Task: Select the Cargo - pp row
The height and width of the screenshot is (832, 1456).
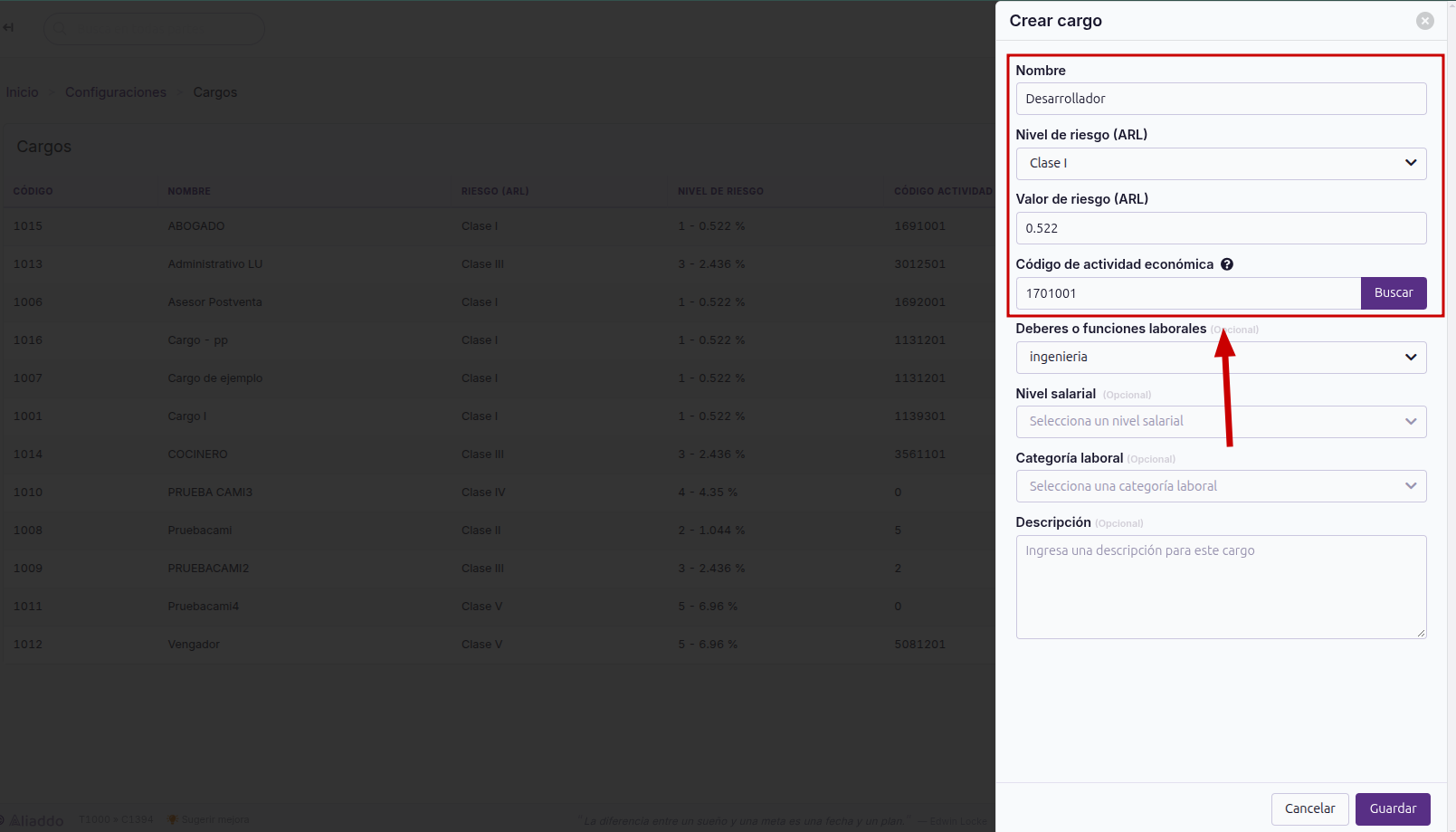Action: 498,340
